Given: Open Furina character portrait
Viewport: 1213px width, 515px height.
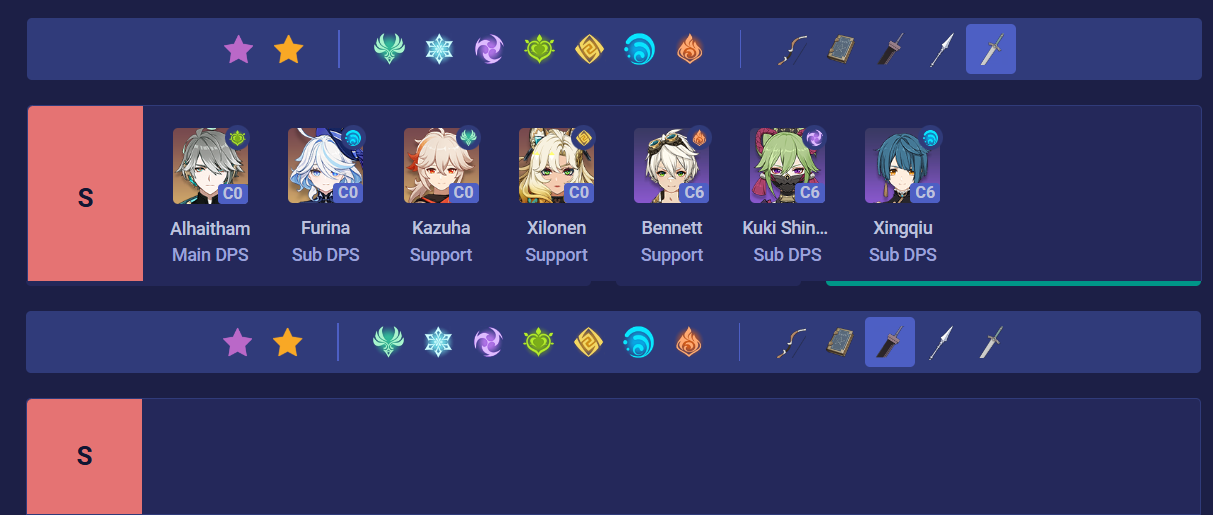Looking at the screenshot, I should click(x=325, y=165).
